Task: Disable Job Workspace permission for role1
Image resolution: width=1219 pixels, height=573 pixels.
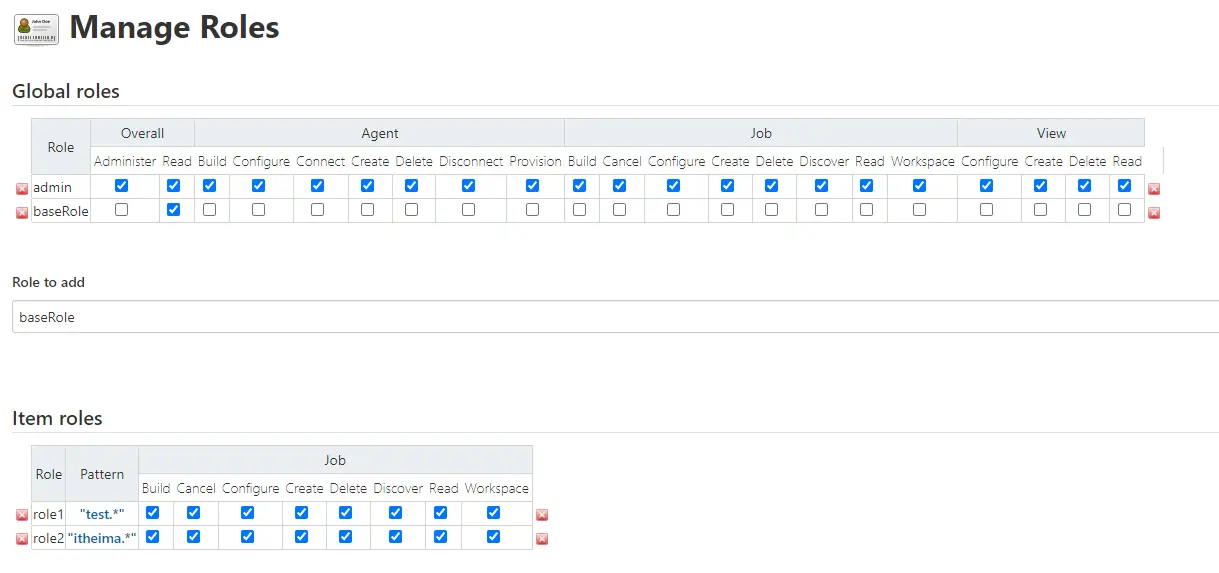Action: pyautogui.click(x=494, y=513)
